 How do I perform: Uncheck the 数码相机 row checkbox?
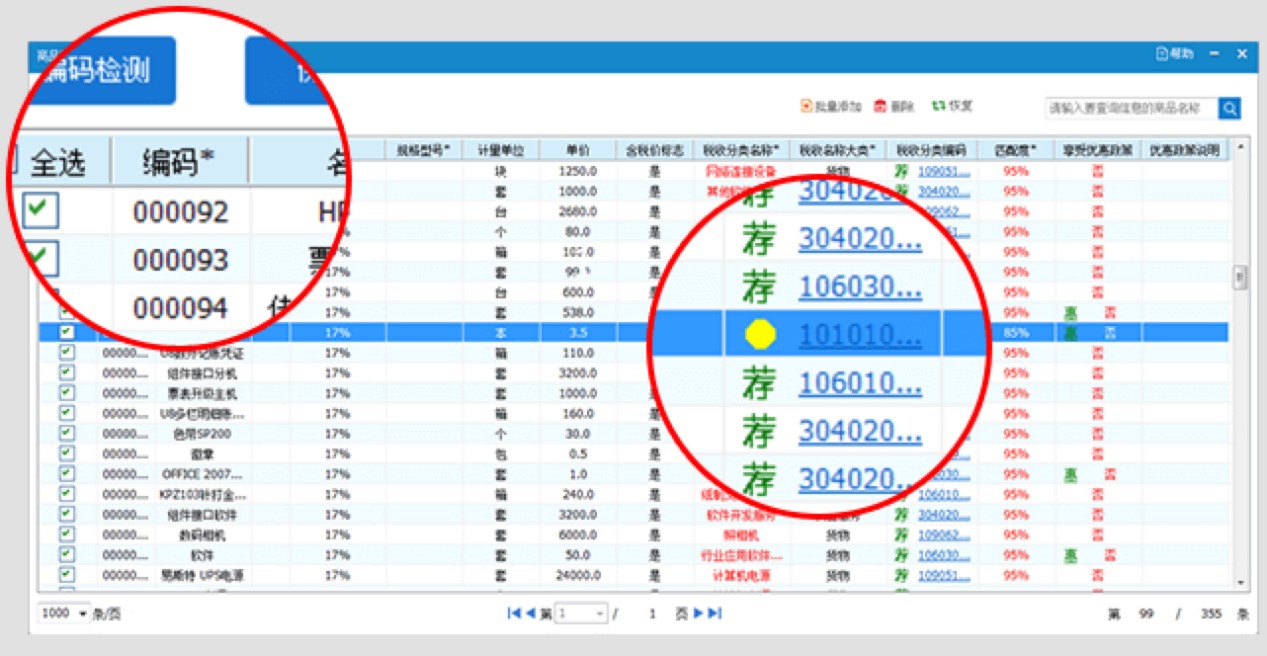click(67, 534)
